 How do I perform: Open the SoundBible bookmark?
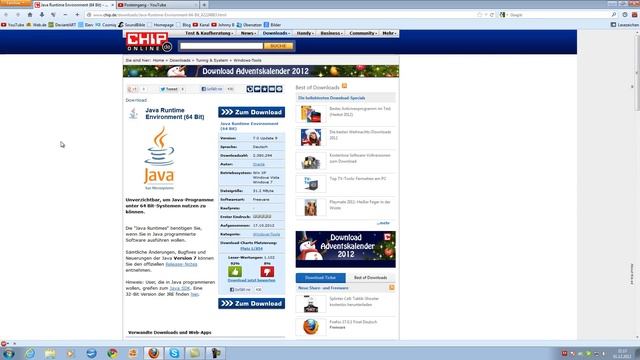point(132,25)
